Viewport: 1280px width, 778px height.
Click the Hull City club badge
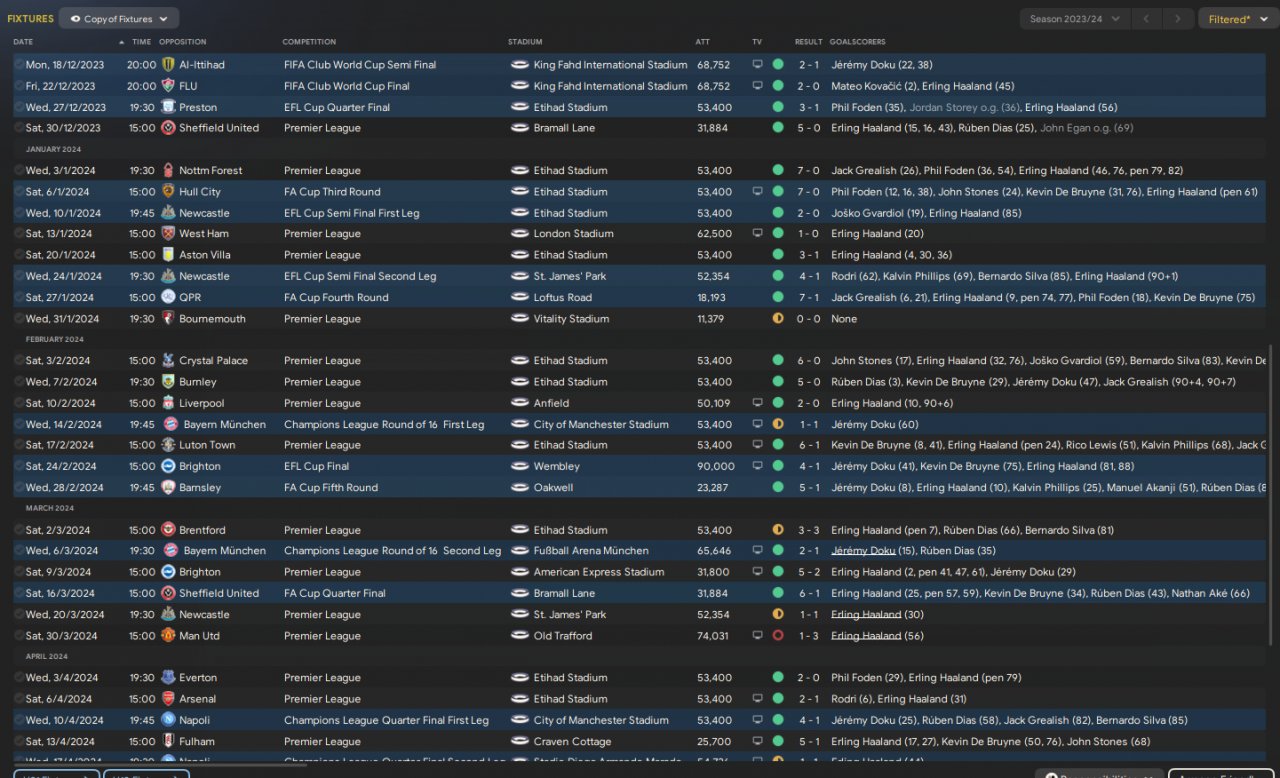168,192
